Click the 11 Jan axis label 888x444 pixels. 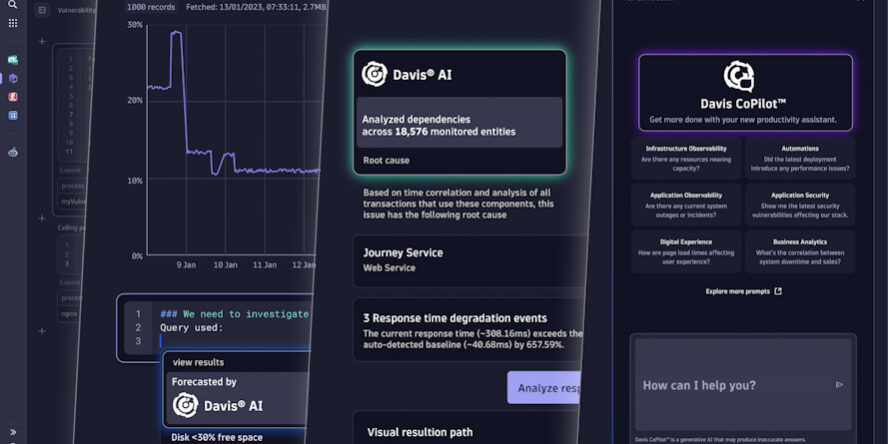pos(264,264)
